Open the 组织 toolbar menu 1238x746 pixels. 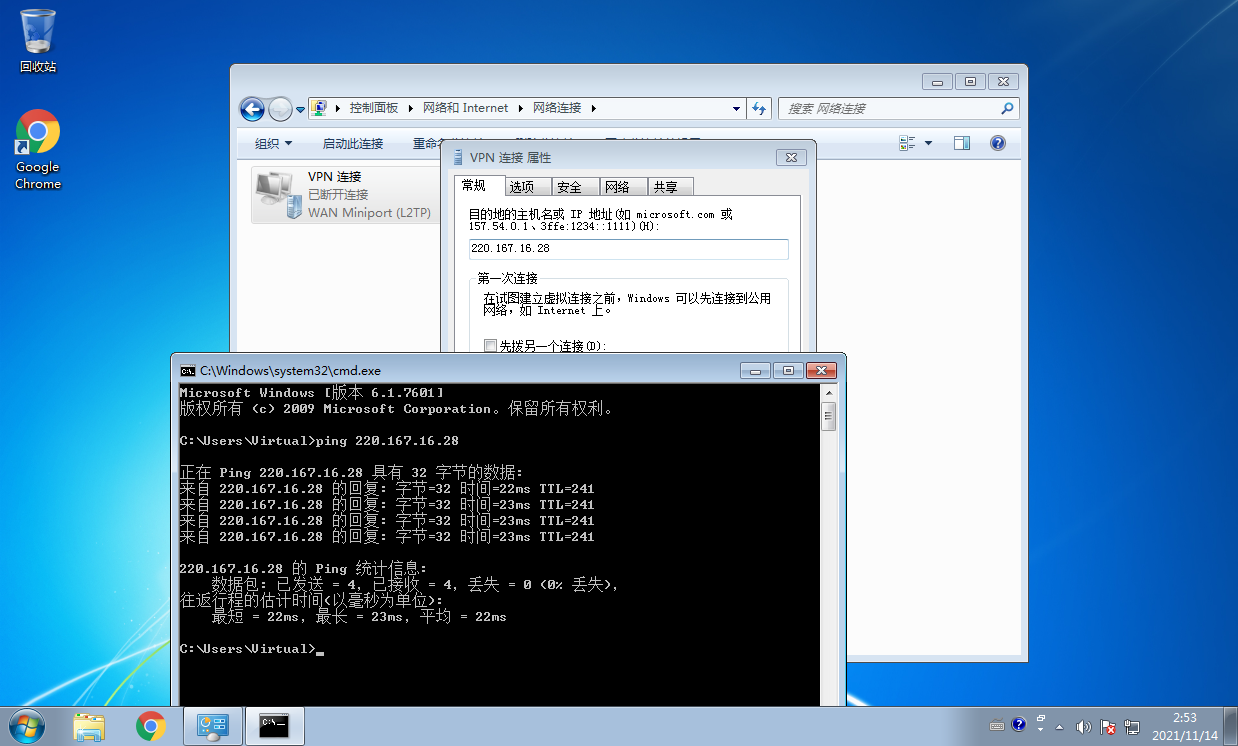273,143
